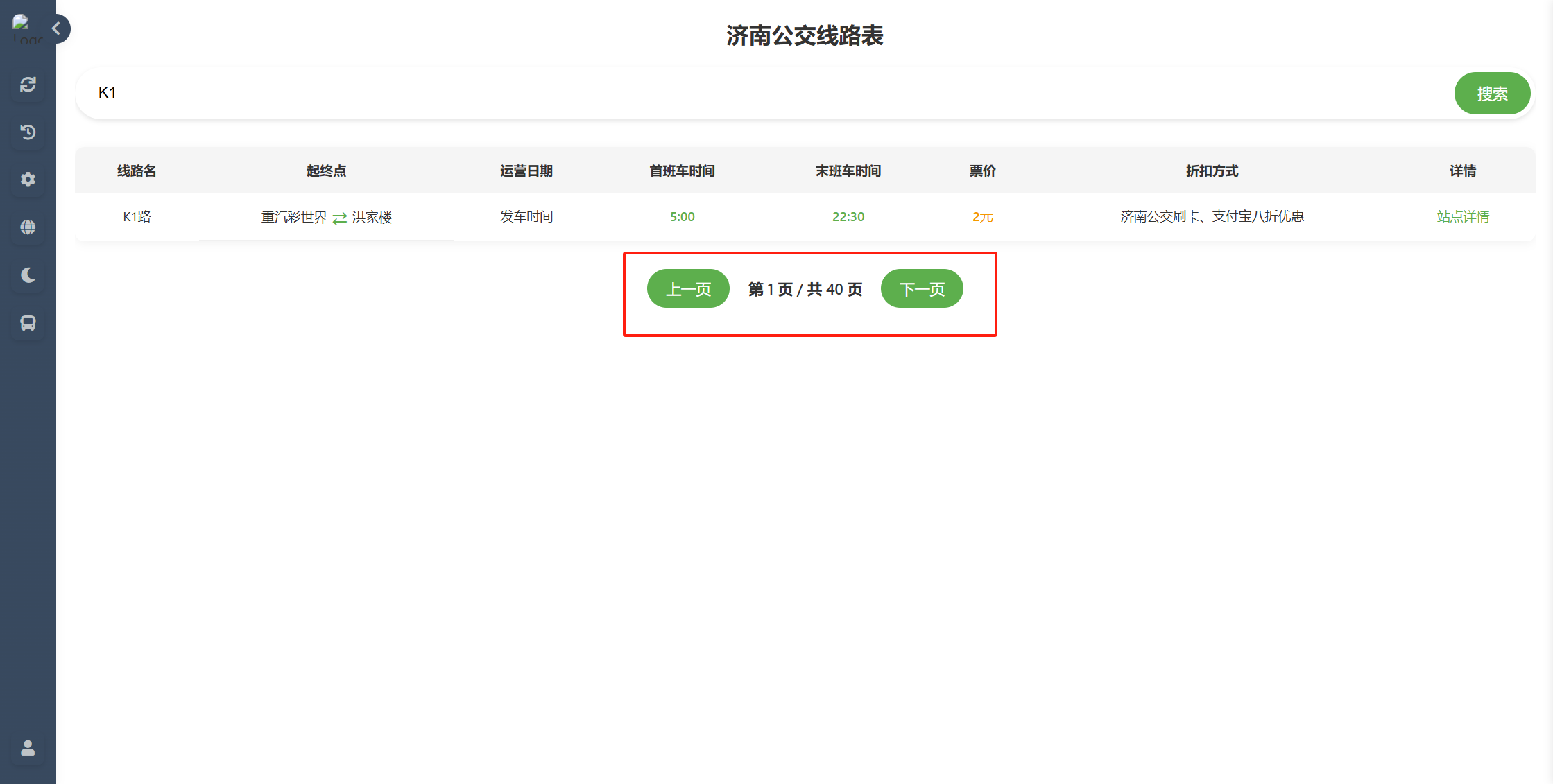Viewport: 1553px width, 784px height.
Task: Click the search input containing K1
Action: point(763,93)
